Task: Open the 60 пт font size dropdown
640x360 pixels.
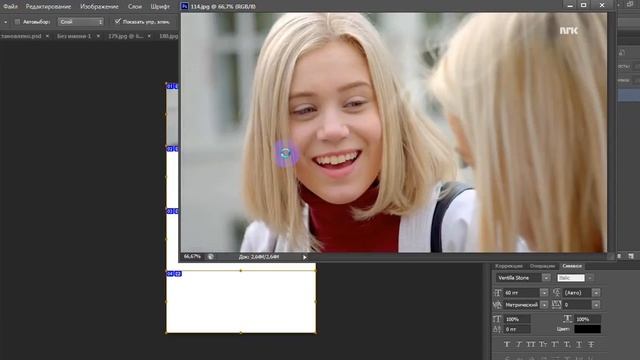Action: coord(544,293)
